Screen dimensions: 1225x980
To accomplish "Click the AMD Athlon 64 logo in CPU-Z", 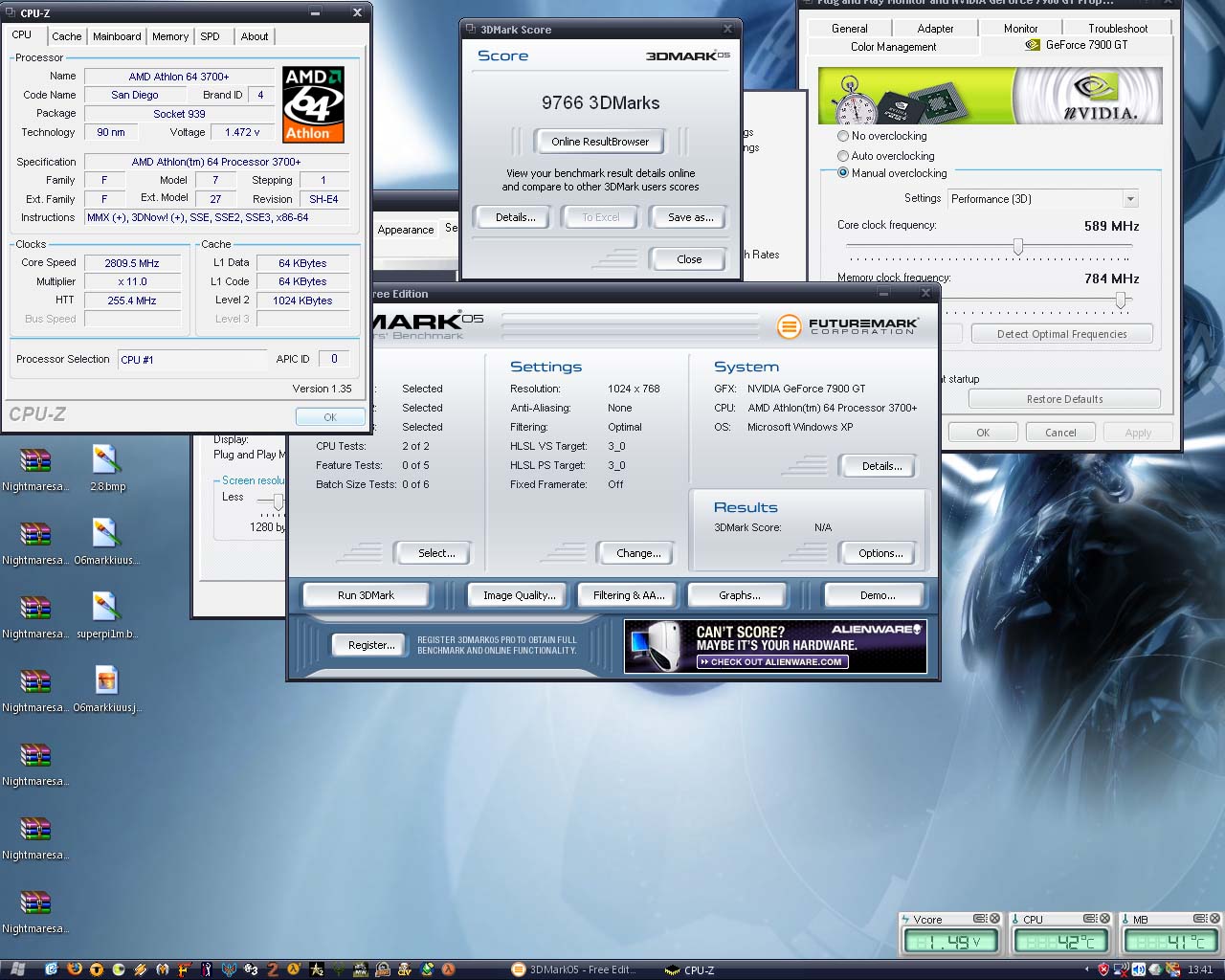I will (x=313, y=104).
